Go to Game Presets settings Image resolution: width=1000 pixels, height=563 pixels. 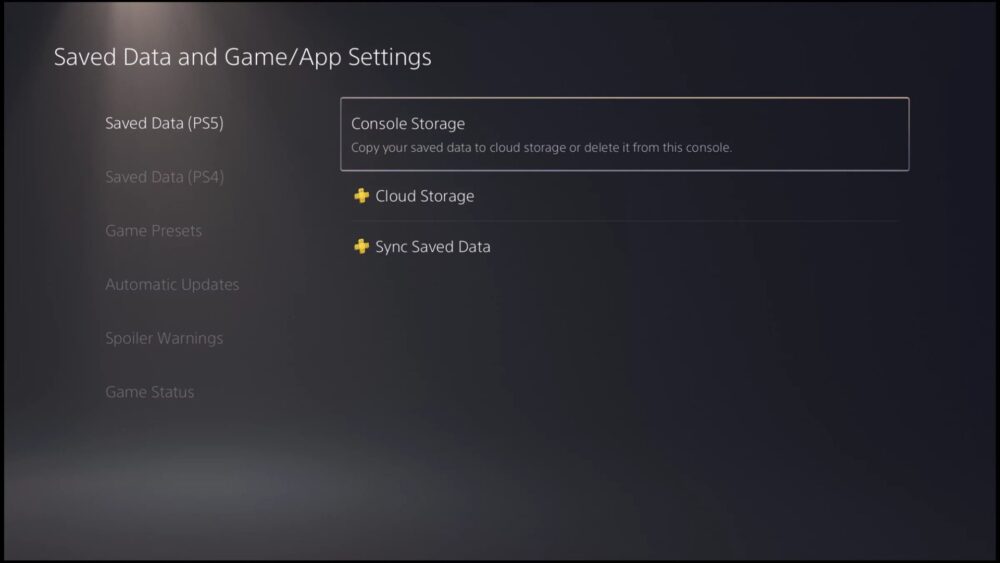[x=153, y=231]
